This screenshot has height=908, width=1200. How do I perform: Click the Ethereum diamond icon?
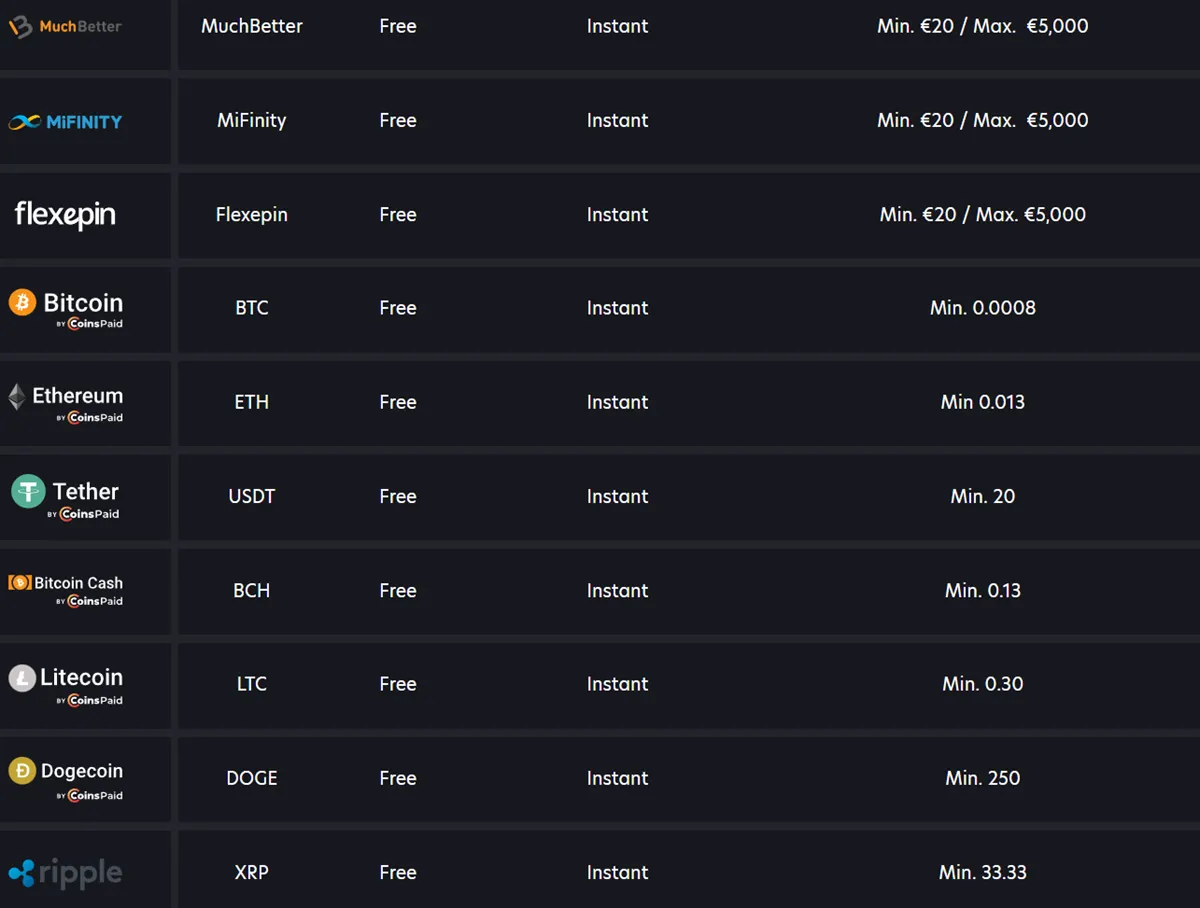[17, 397]
